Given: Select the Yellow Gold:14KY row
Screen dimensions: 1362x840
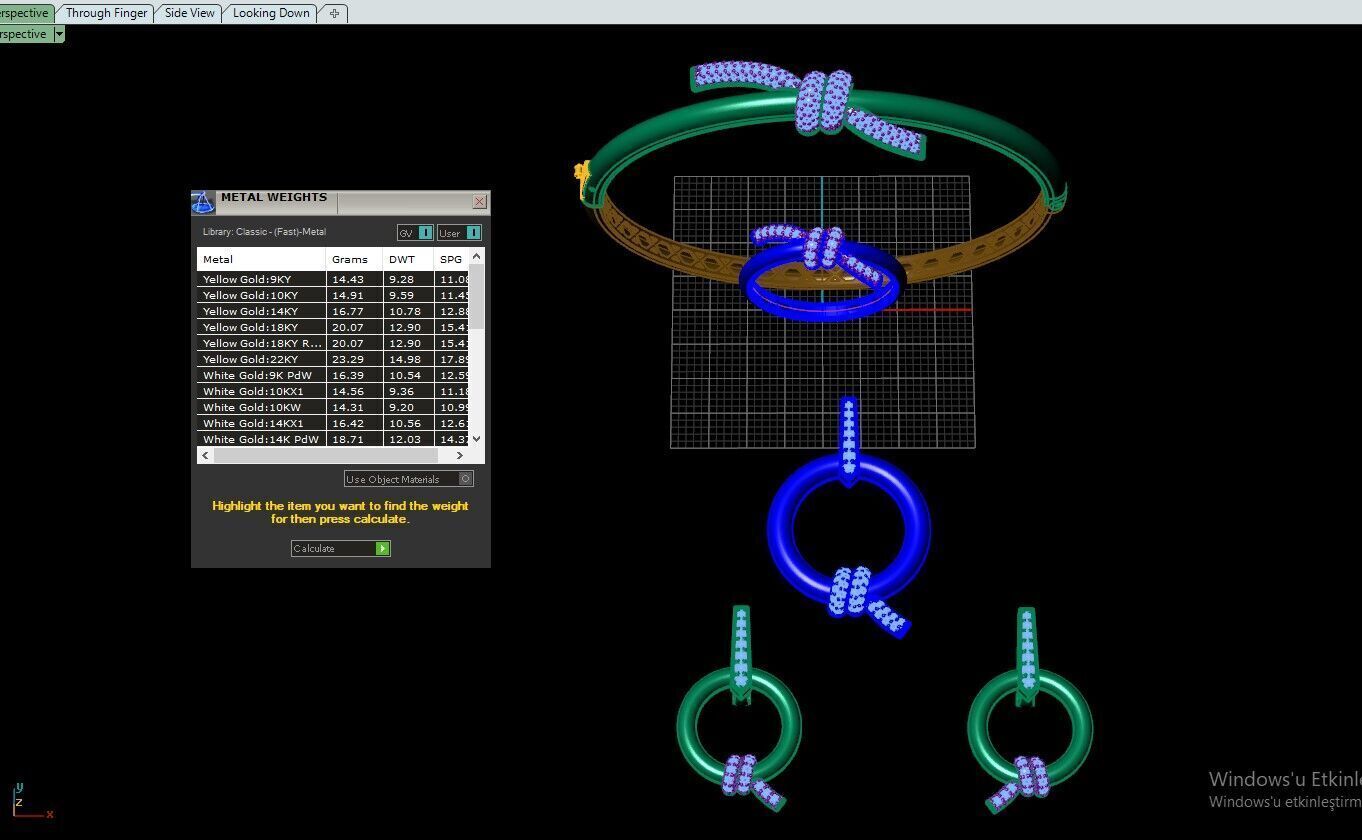Looking at the screenshot, I should click(333, 311).
